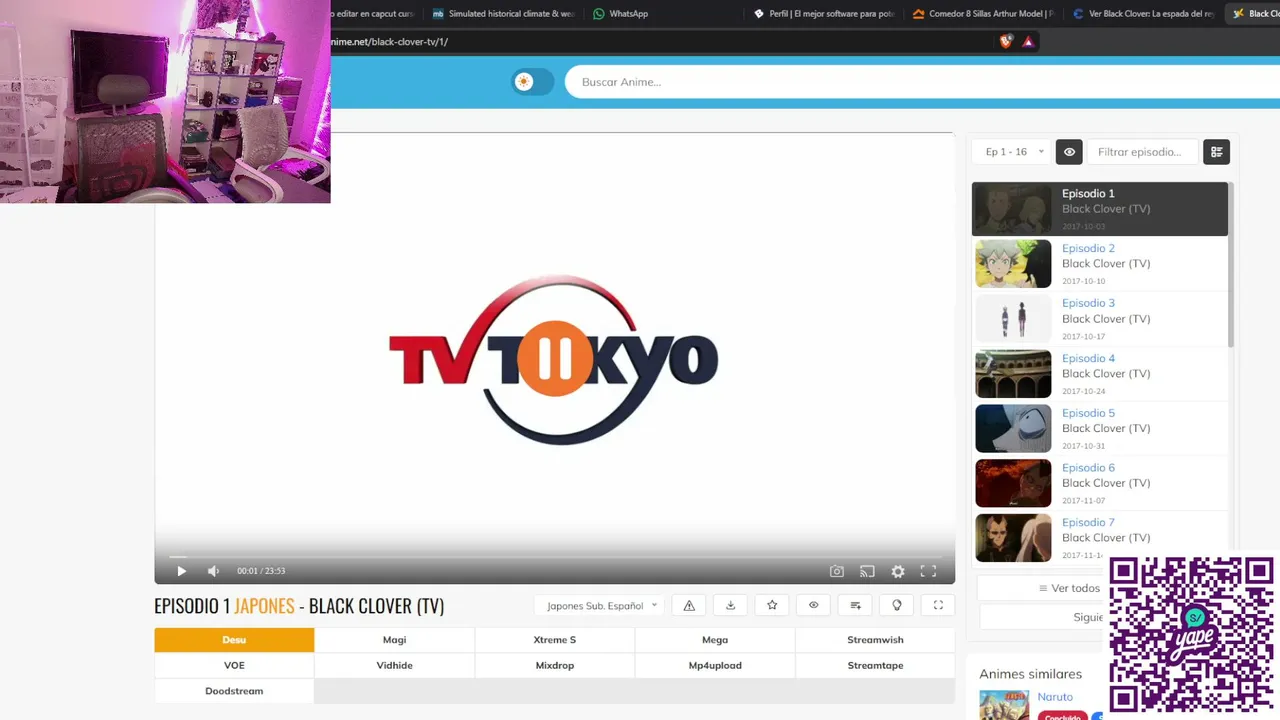Select the VOE server
The image size is (1280, 720).
coord(234,665)
